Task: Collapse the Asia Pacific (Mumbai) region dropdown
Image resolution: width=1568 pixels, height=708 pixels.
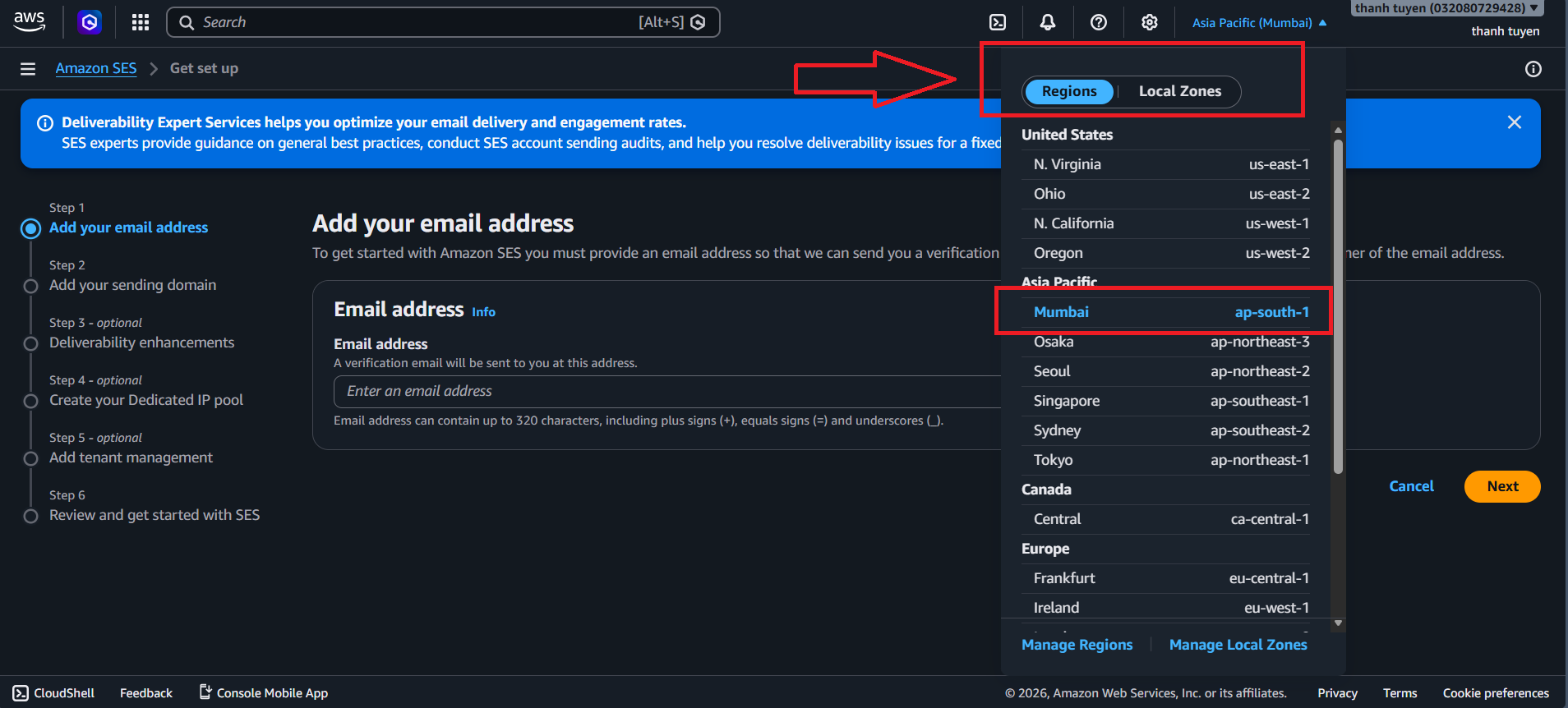Action: coord(1259,23)
